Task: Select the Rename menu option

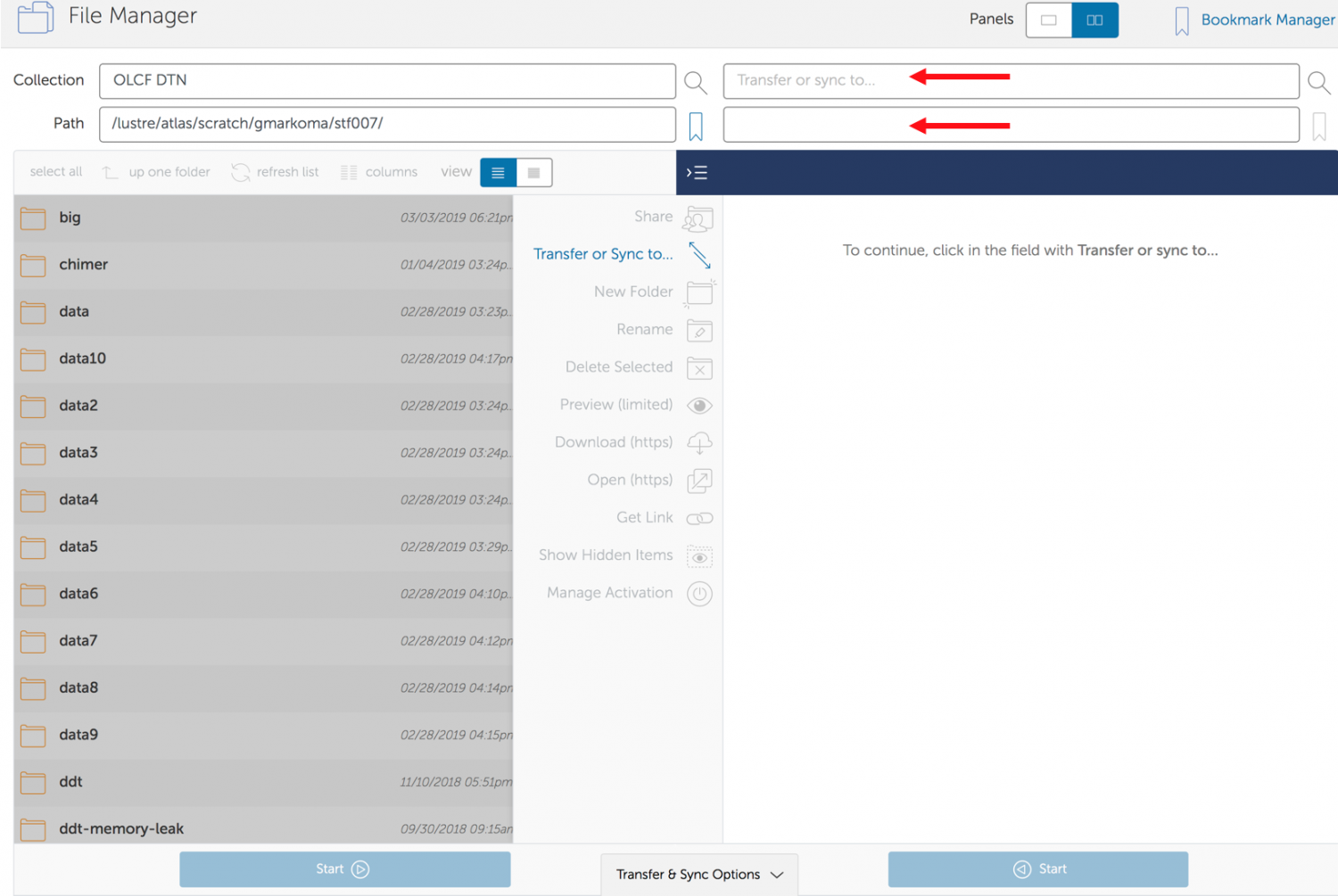Action: tap(644, 330)
